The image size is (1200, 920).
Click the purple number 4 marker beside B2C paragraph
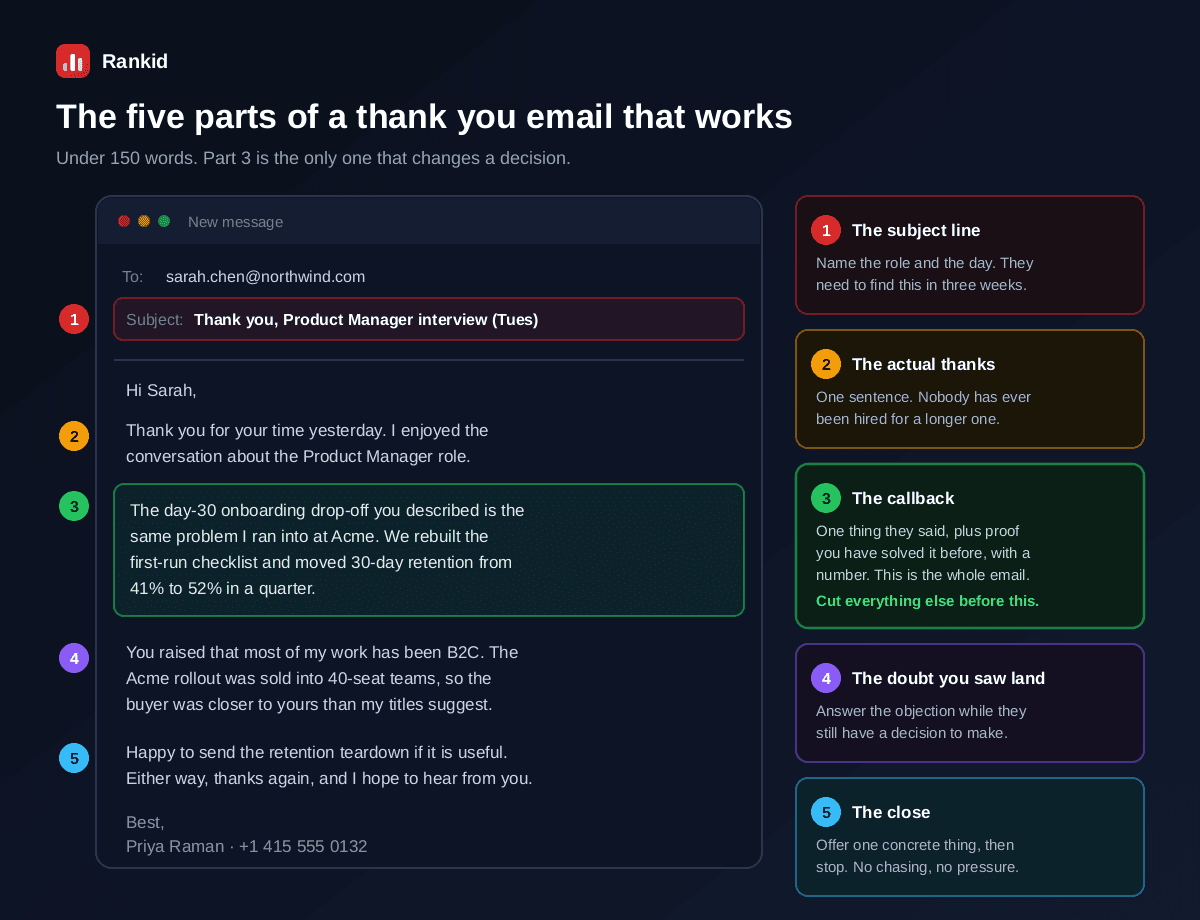[74, 658]
